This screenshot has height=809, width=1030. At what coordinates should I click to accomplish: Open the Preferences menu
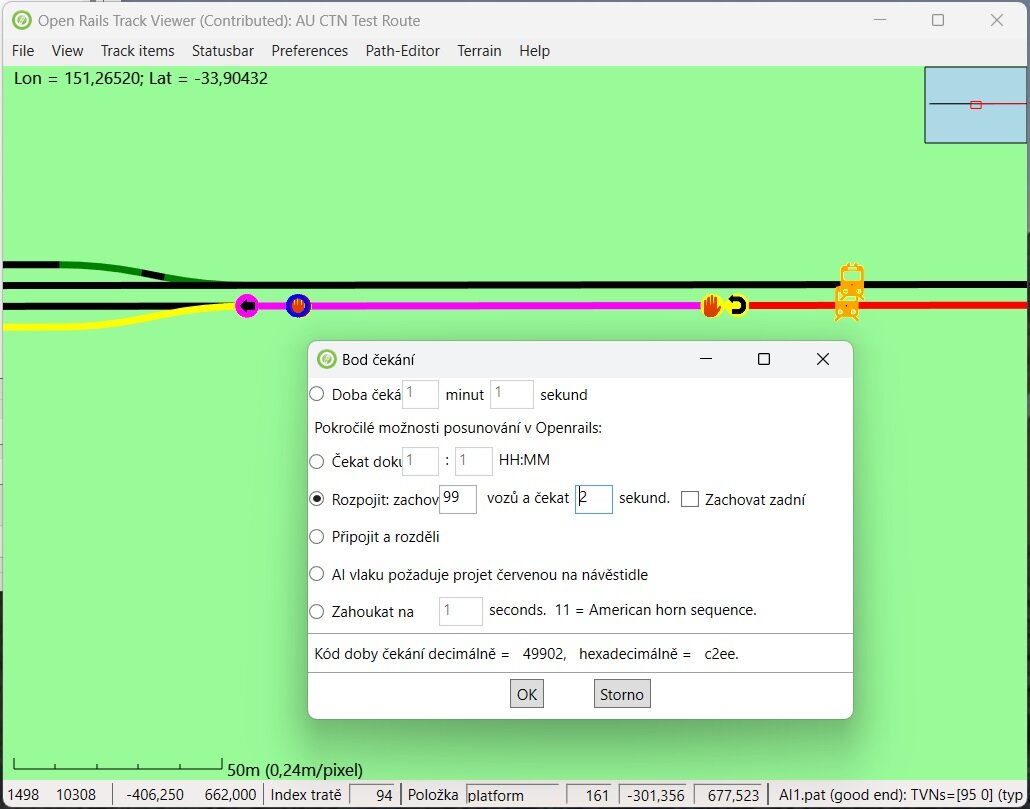point(310,51)
